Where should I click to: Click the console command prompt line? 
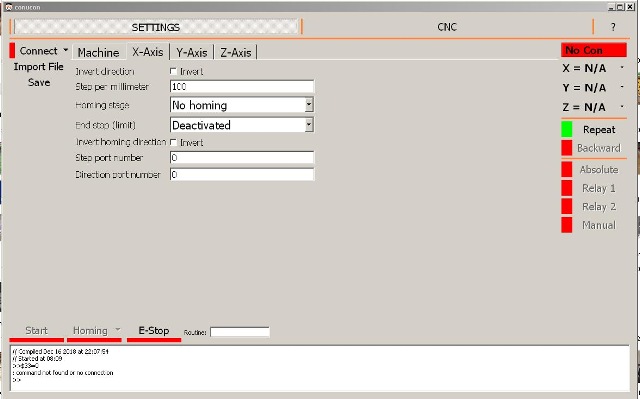[17, 380]
